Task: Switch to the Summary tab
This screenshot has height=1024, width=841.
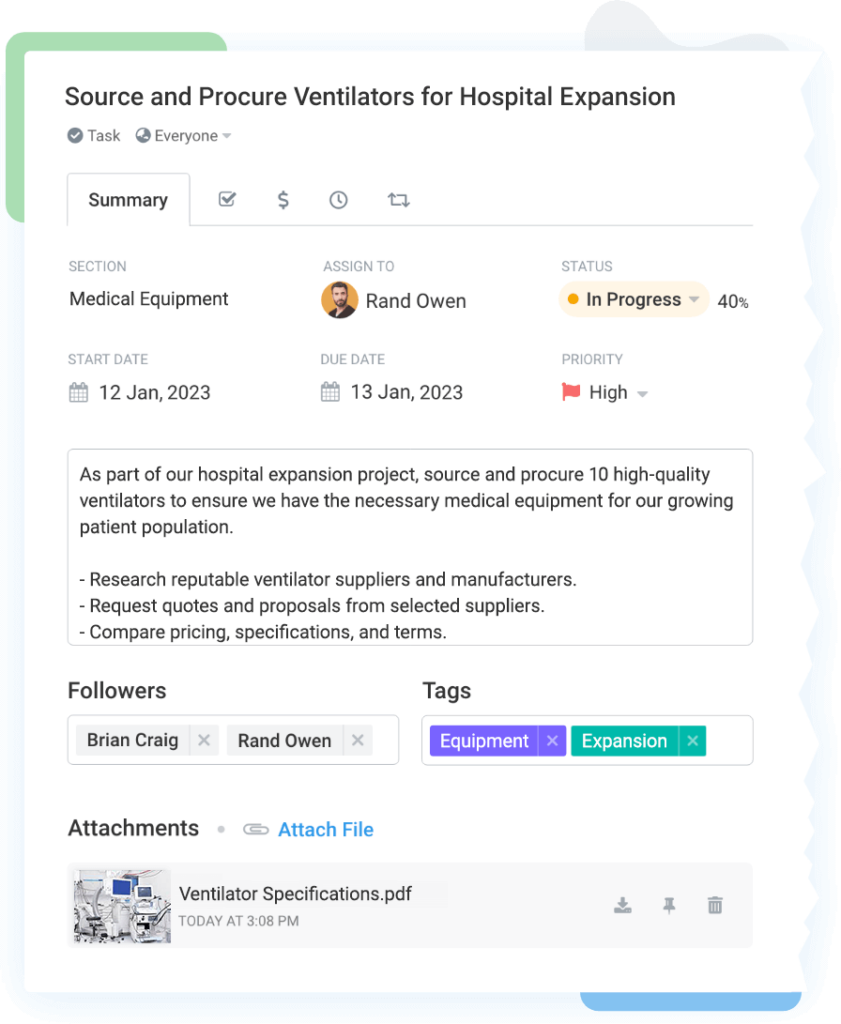Action: tap(128, 200)
